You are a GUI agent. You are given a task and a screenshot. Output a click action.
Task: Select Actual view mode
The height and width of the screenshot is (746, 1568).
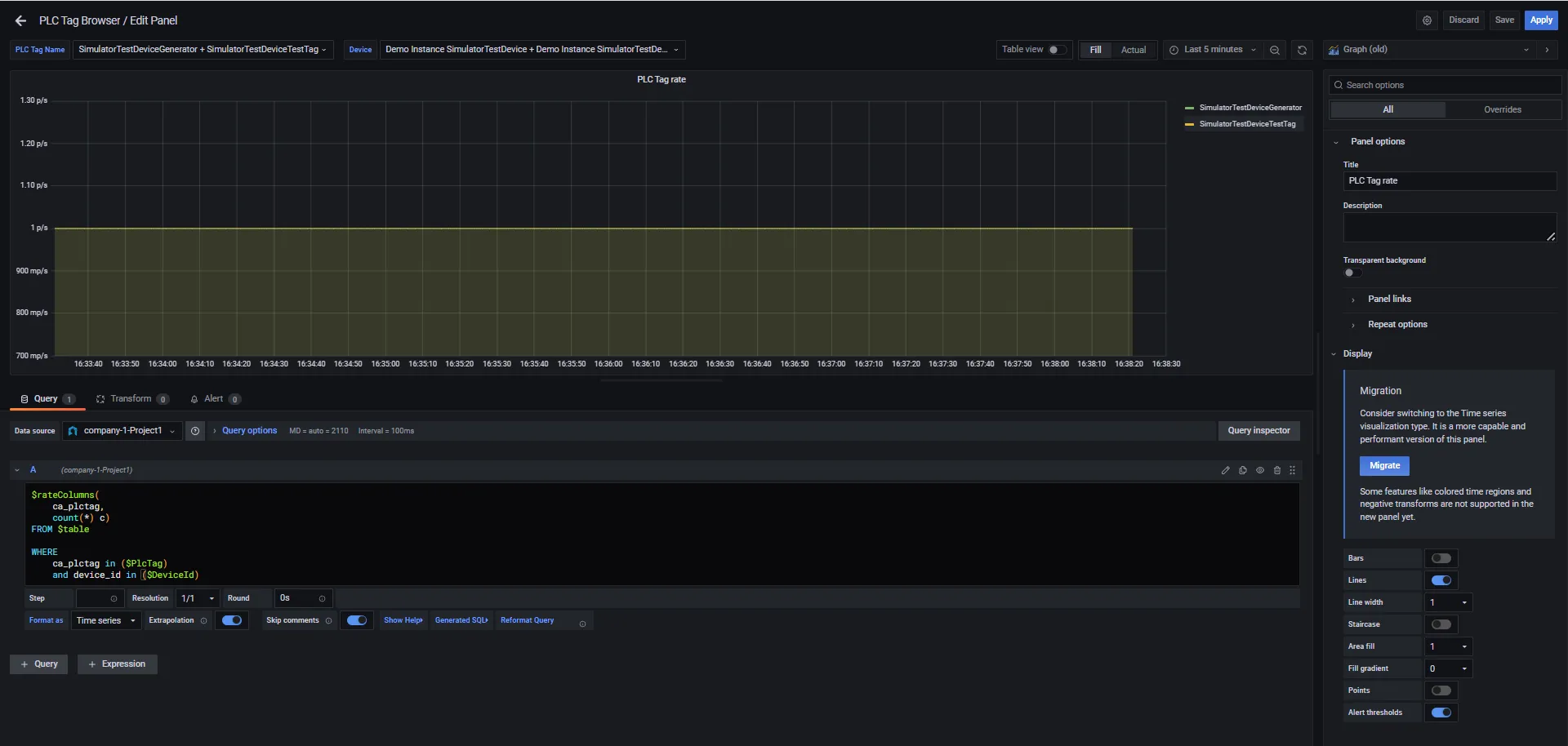pyautogui.click(x=1134, y=50)
